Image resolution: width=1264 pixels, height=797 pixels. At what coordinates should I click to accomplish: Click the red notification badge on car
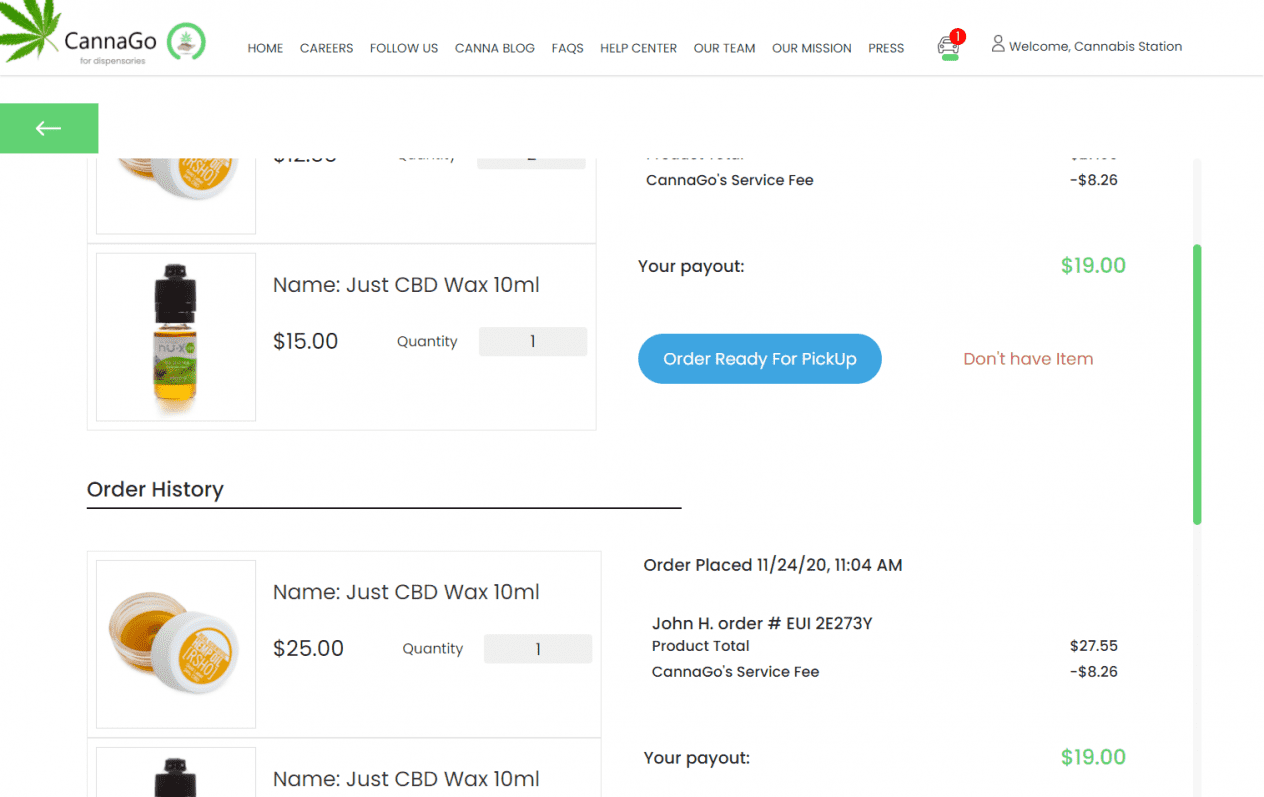tap(957, 36)
